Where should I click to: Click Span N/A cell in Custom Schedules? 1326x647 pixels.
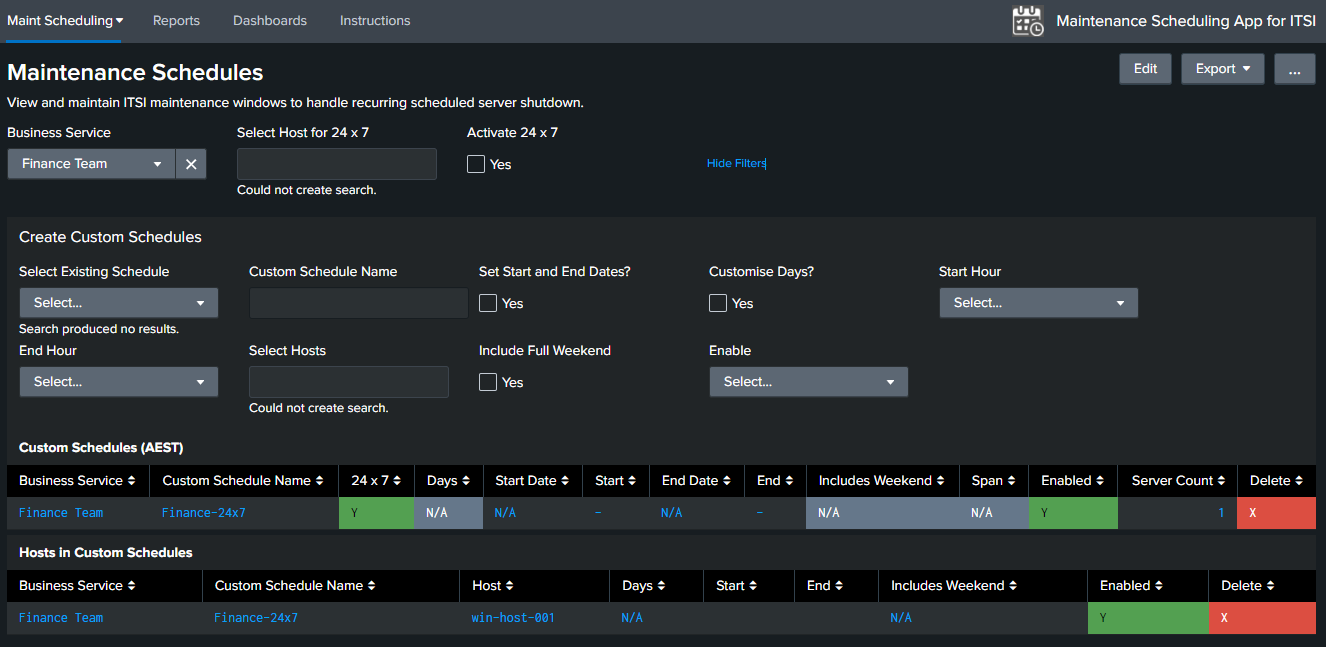(x=993, y=512)
